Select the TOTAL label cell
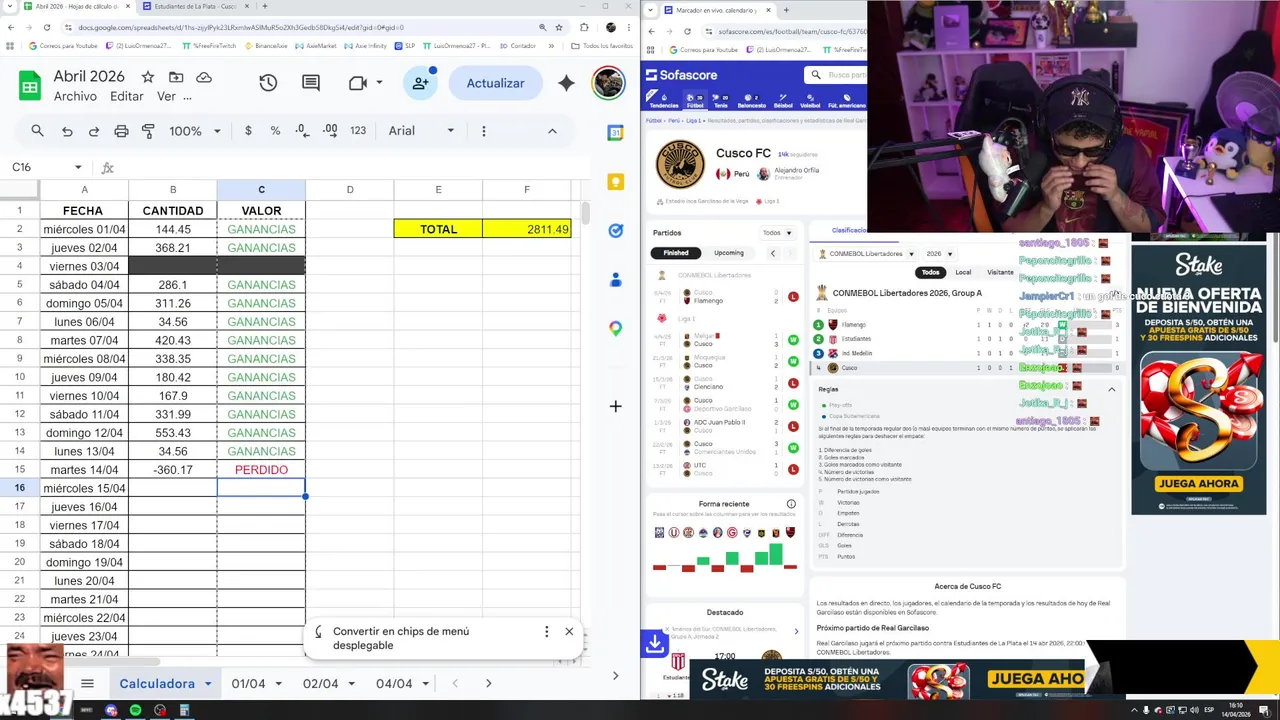Screen dimensions: 1280x720 [438, 229]
